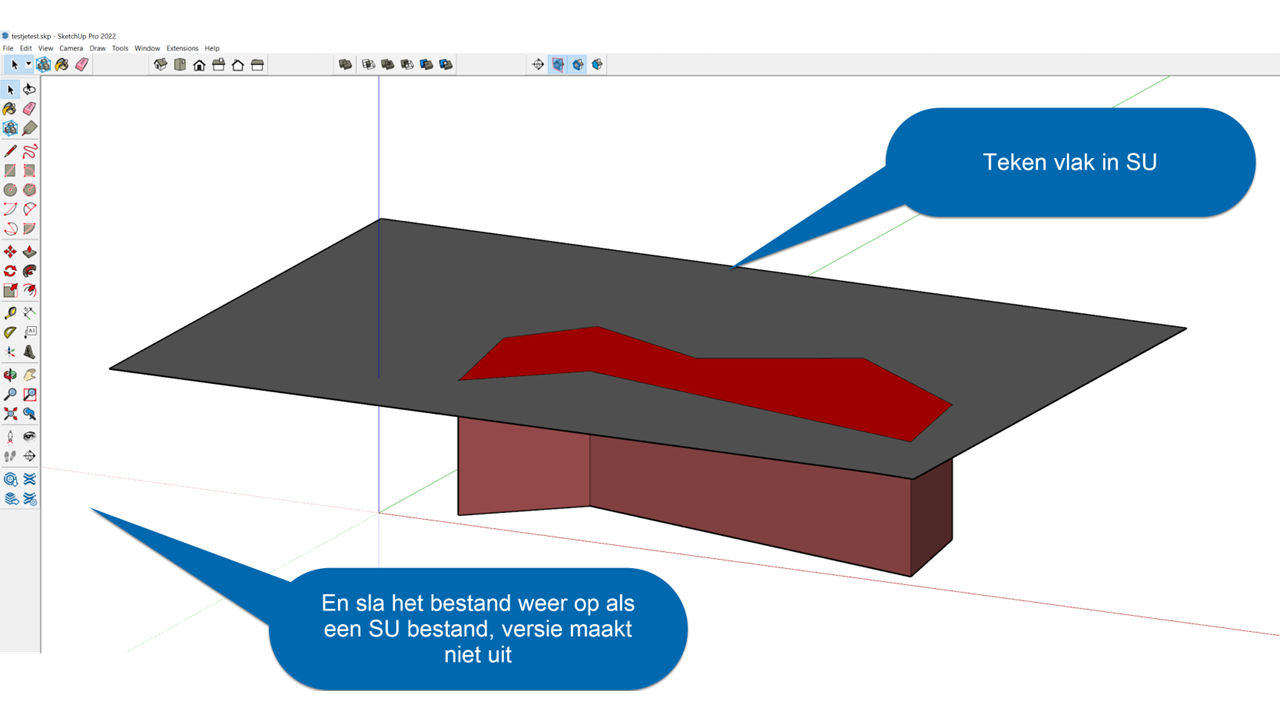This screenshot has width=1280, height=720.
Task: Open the Extensions menu
Action: click(x=182, y=48)
